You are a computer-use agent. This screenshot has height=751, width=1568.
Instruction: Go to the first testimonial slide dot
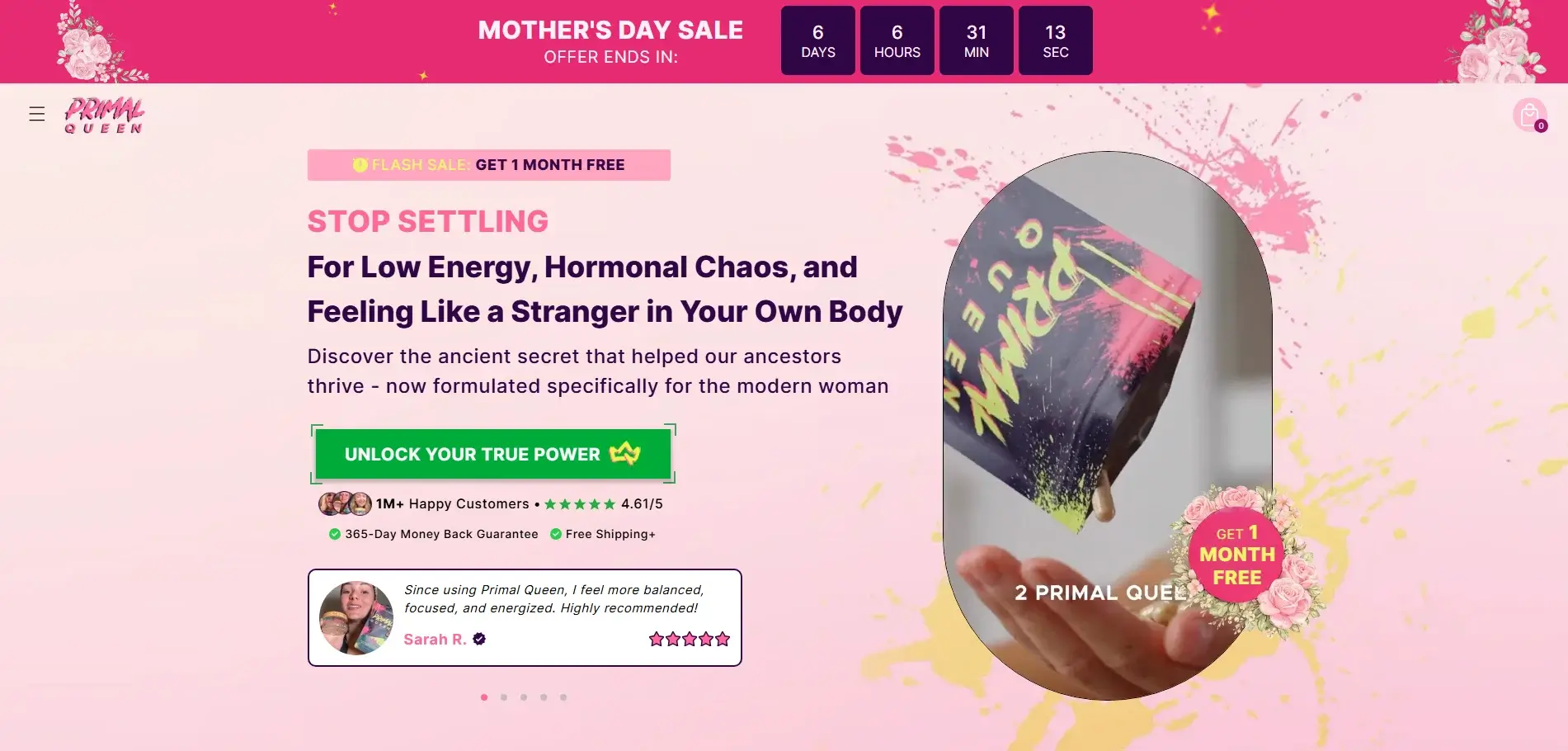point(484,697)
